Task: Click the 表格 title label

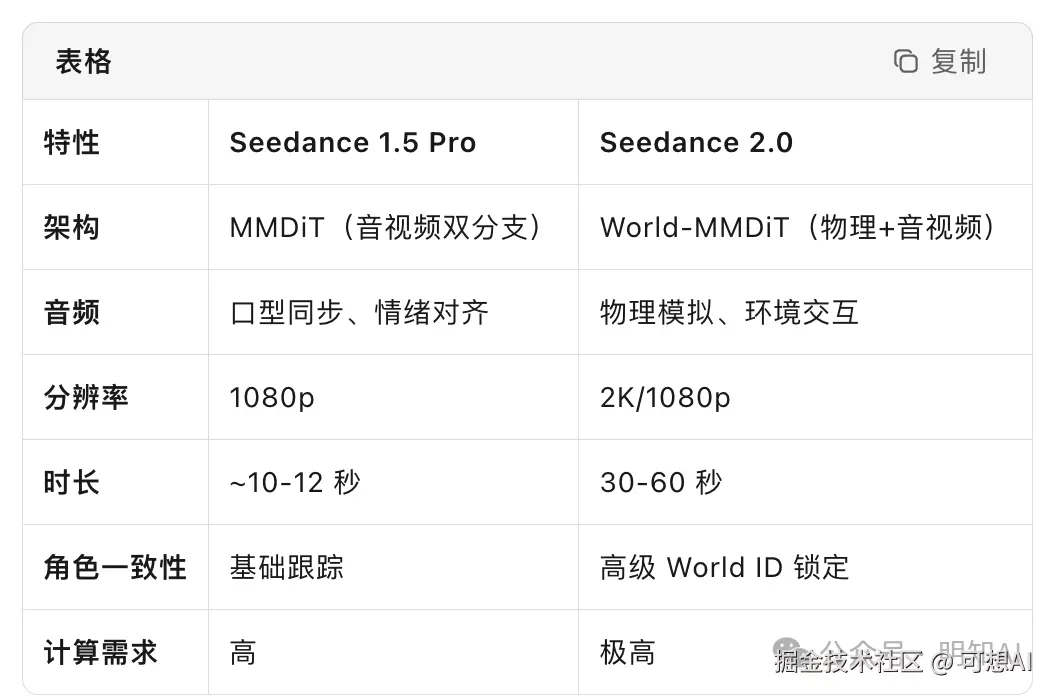Action: coord(83,62)
